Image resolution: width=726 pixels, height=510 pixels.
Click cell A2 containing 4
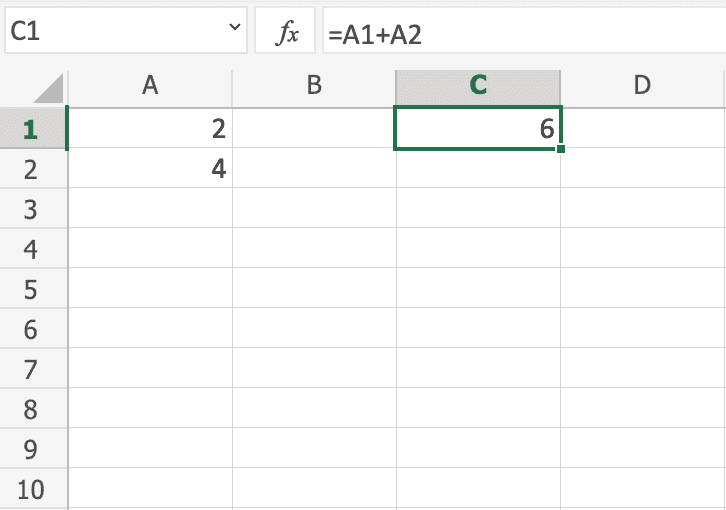tap(150, 169)
